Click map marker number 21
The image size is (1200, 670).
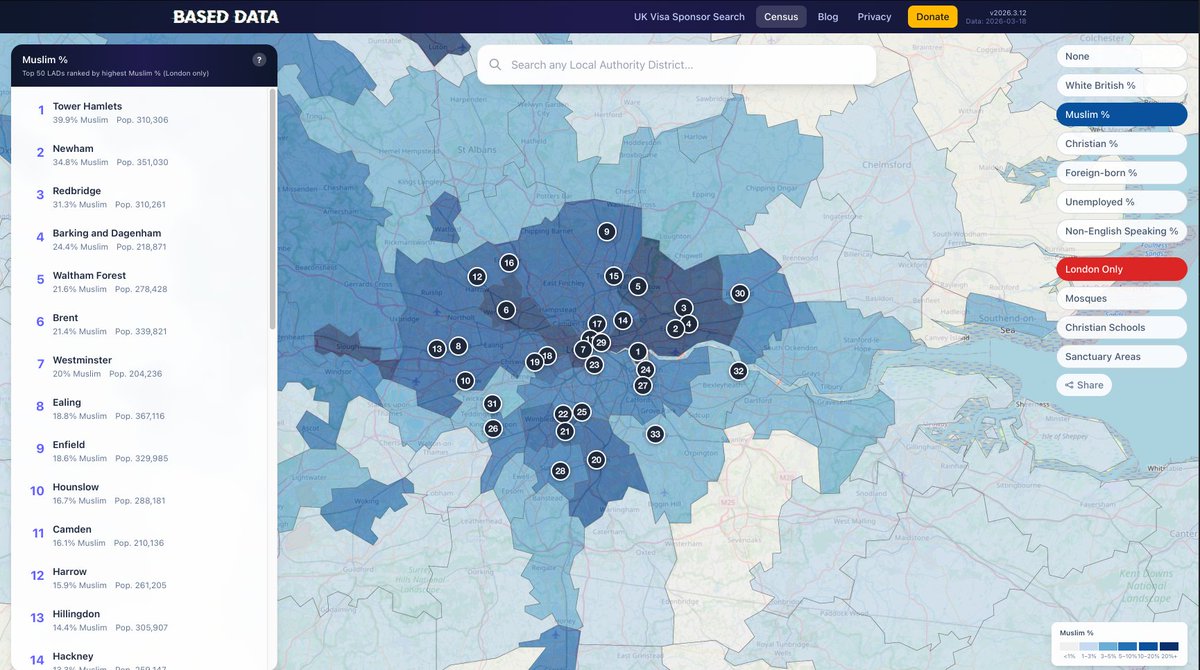565,432
